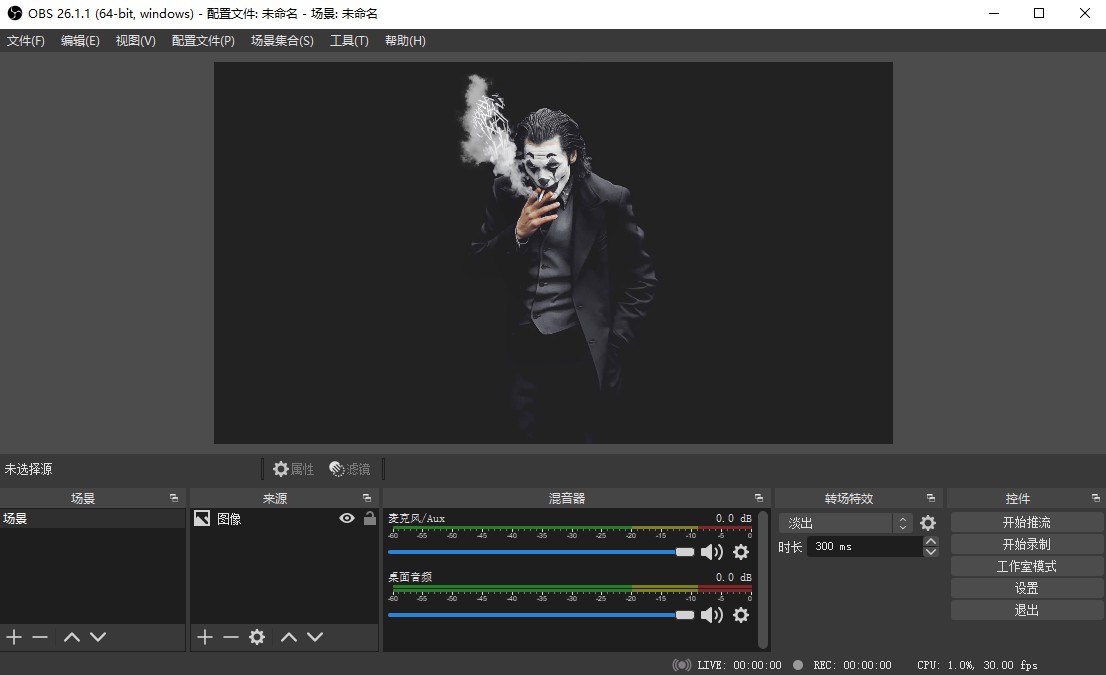Add a new scene with plus icon
1106x675 pixels.
[x=14, y=637]
